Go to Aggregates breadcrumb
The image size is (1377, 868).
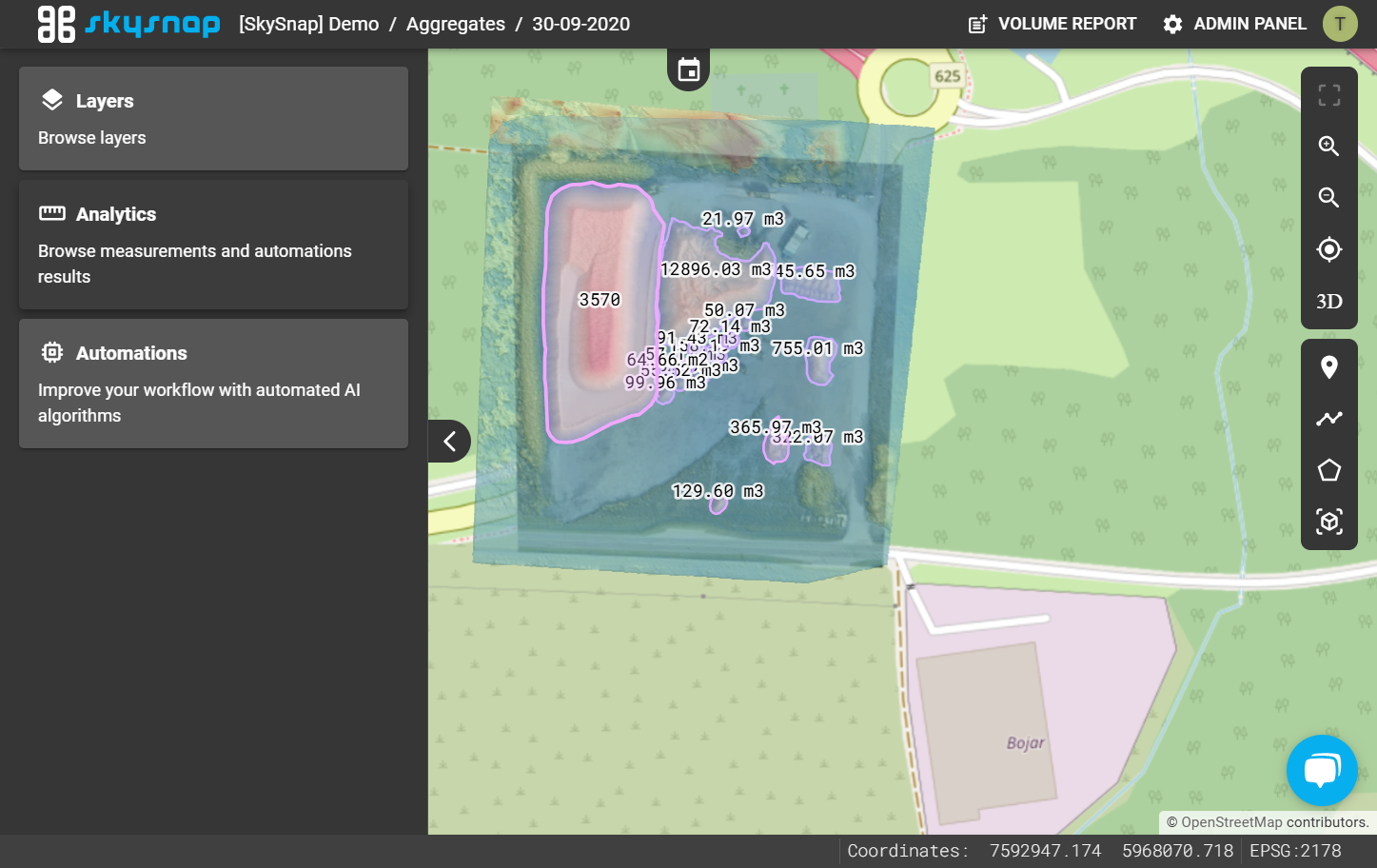click(x=456, y=24)
